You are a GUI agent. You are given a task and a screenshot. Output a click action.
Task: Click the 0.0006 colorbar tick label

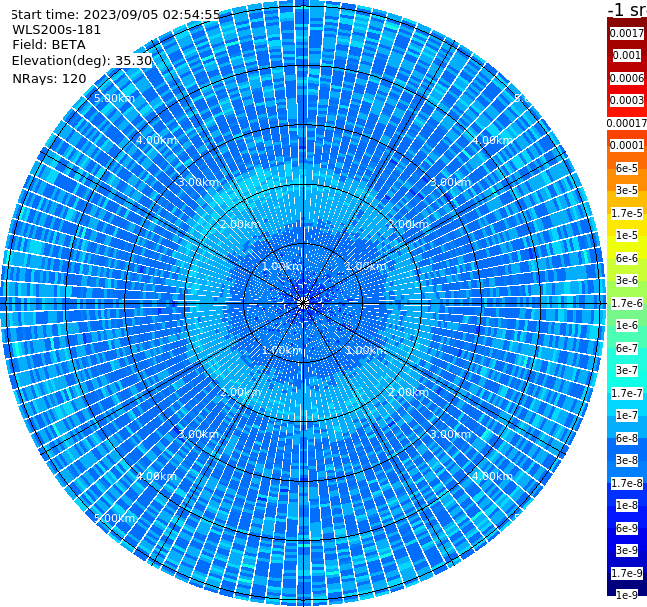(627, 78)
